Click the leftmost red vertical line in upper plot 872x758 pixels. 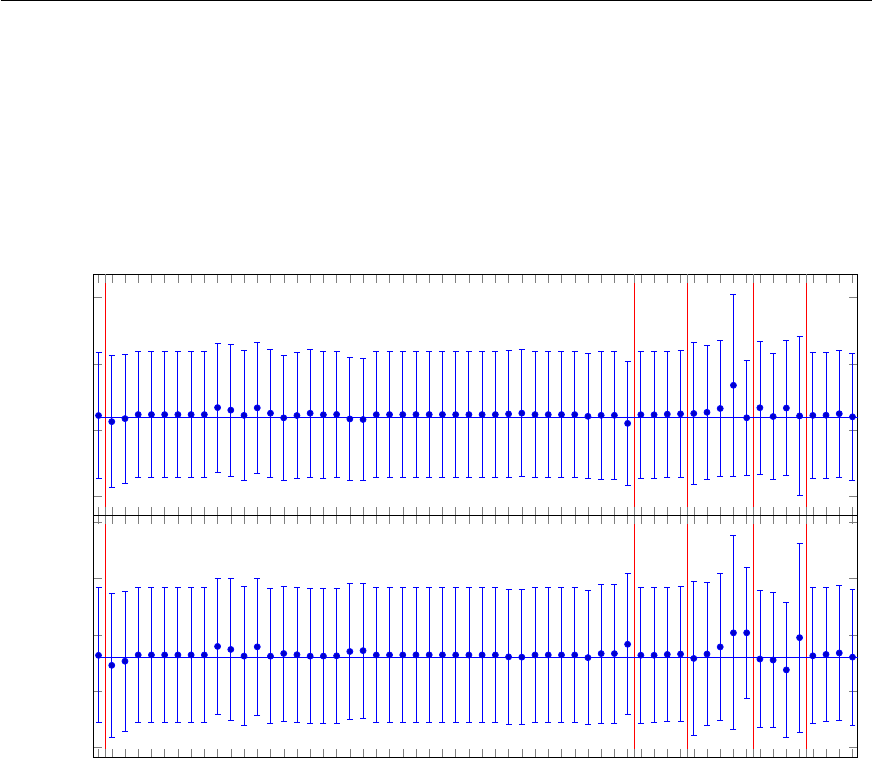tap(105, 395)
